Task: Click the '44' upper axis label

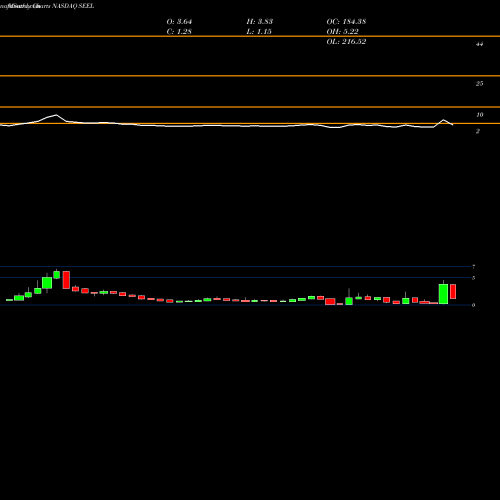Action: pos(479,44)
